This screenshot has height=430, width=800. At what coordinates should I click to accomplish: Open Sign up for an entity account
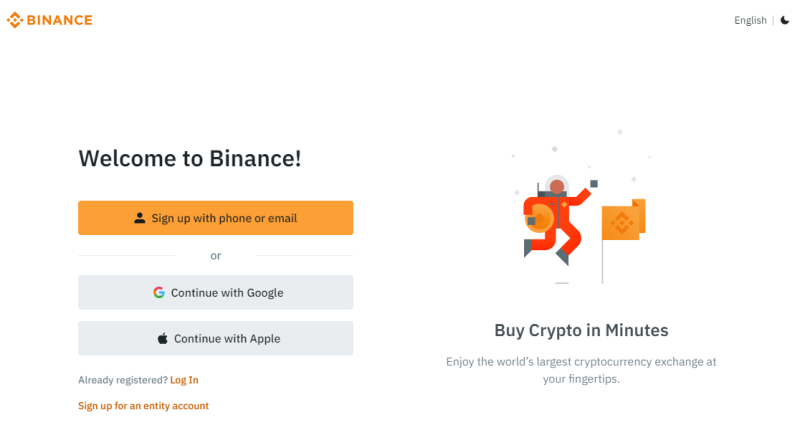pos(143,406)
